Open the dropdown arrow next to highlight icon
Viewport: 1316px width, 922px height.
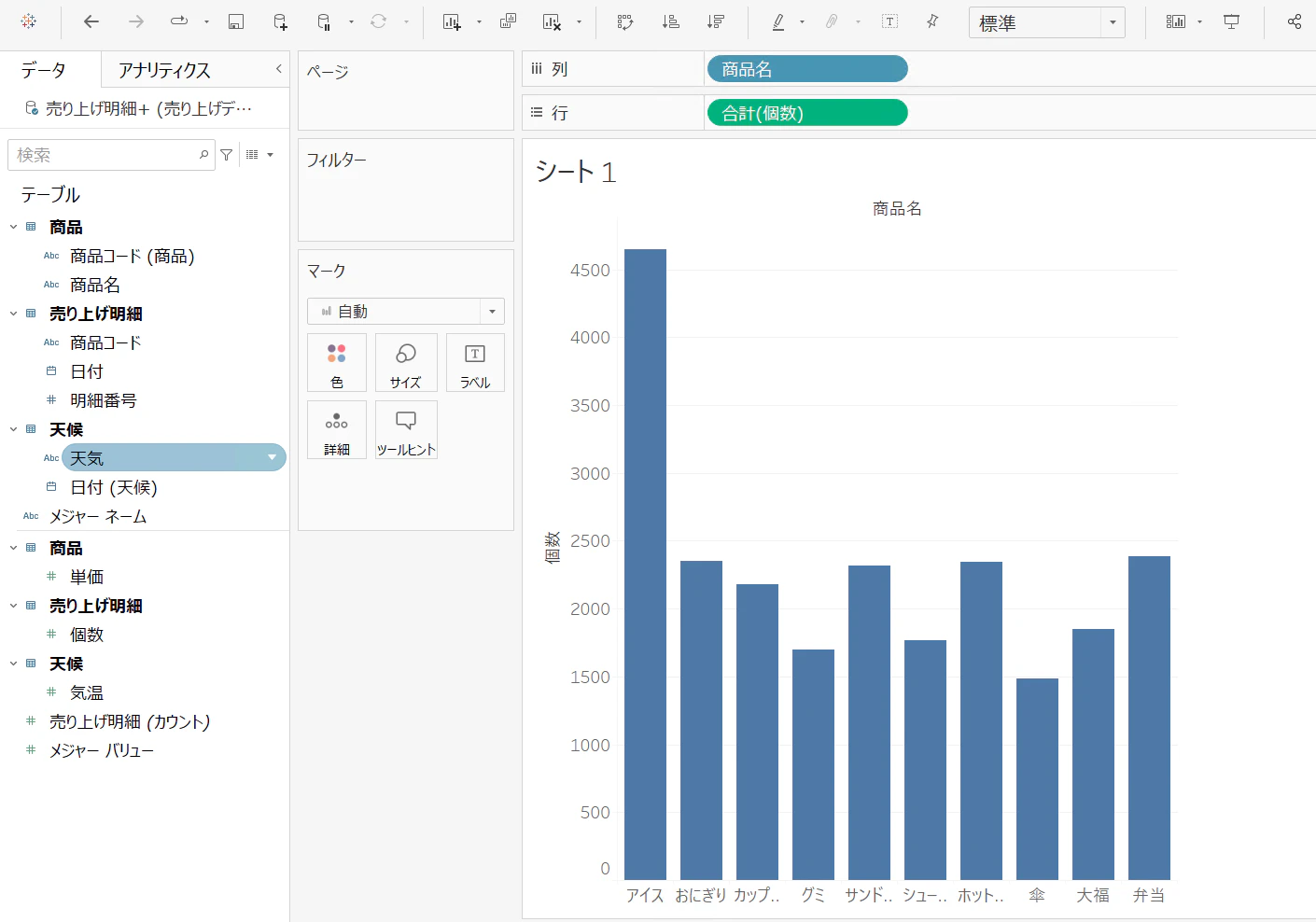[x=802, y=21]
